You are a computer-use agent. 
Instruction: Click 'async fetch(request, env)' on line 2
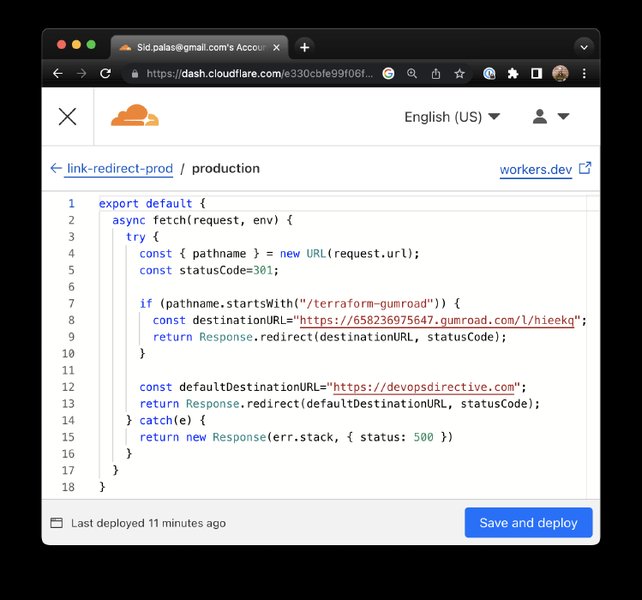point(195,220)
